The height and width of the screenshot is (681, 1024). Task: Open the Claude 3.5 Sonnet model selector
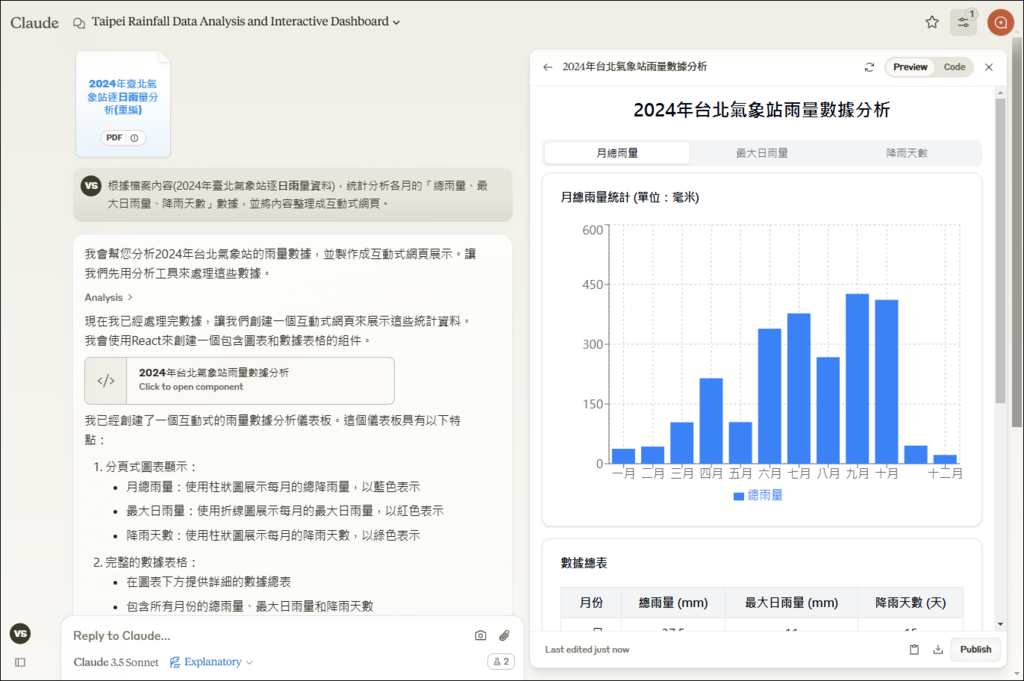[x=116, y=662]
